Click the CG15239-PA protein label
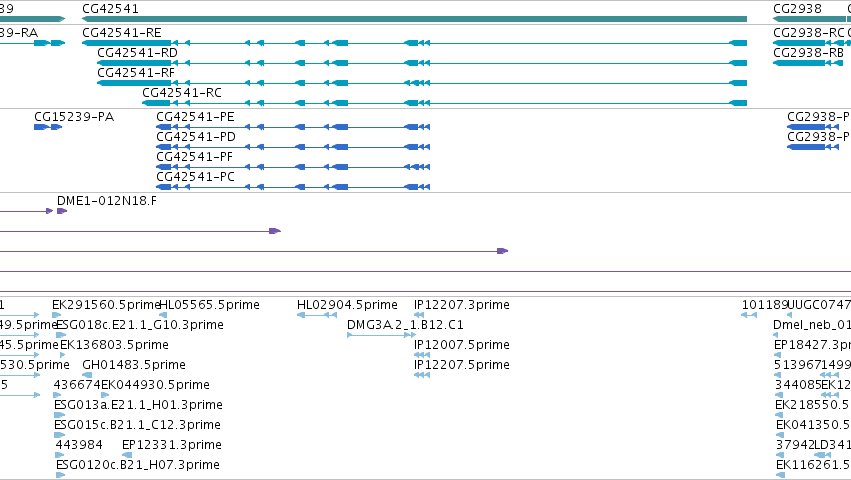 tap(74, 117)
